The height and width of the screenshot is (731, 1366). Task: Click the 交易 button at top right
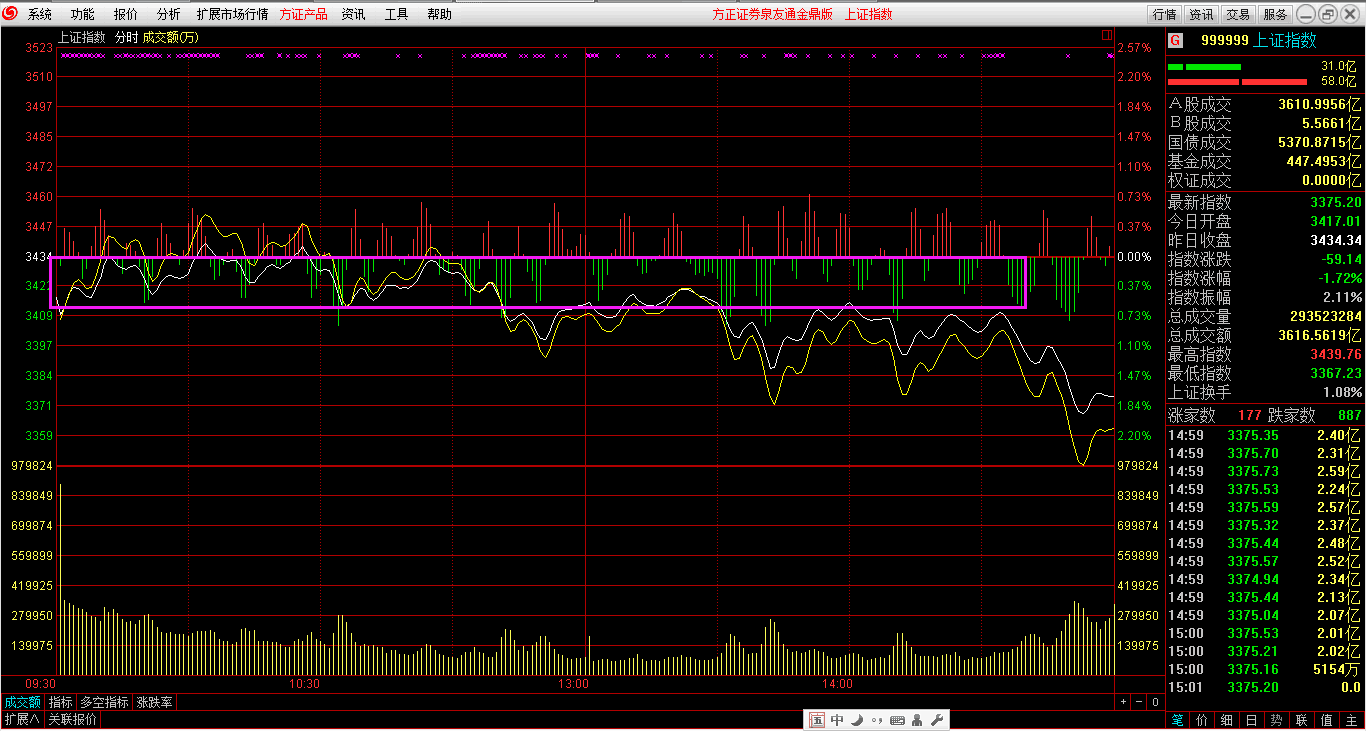click(x=1238, y=14)
